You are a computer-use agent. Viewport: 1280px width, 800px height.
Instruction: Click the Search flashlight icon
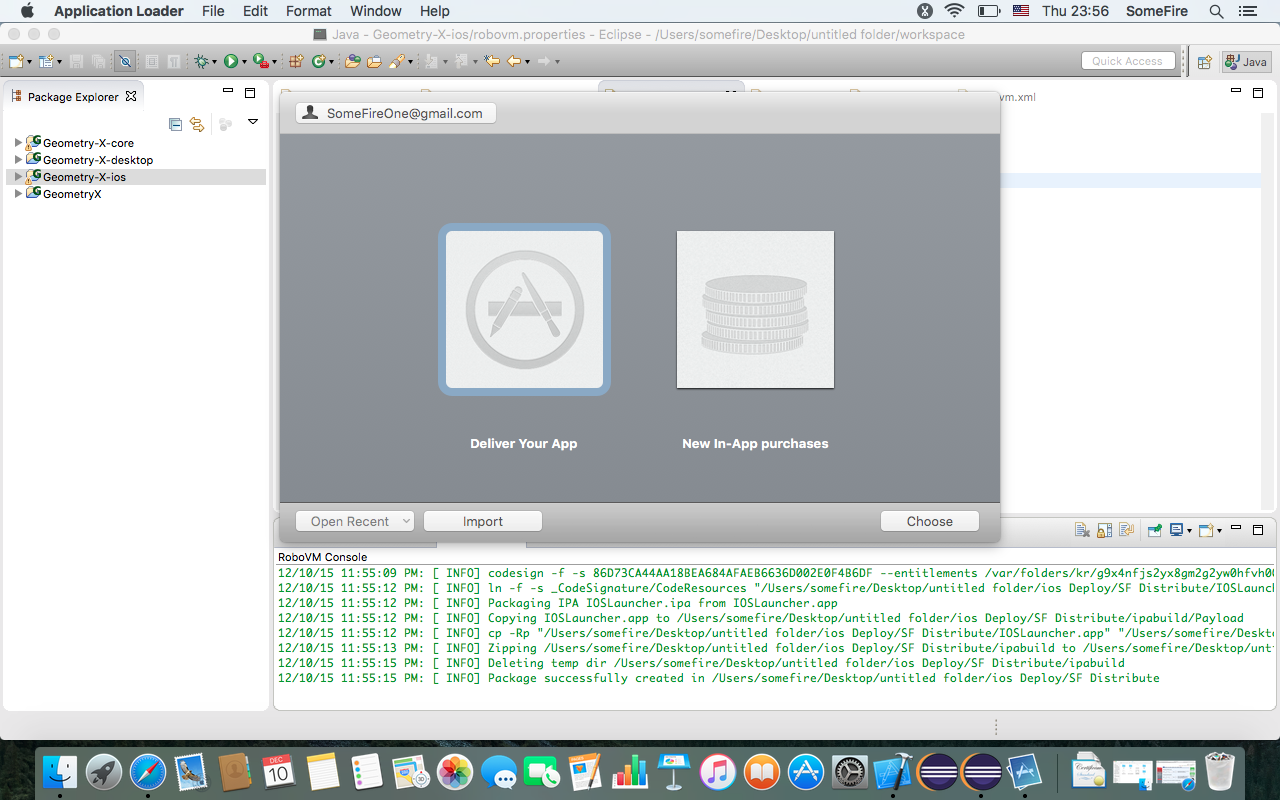pyautogui.click(x=397, y=61)
